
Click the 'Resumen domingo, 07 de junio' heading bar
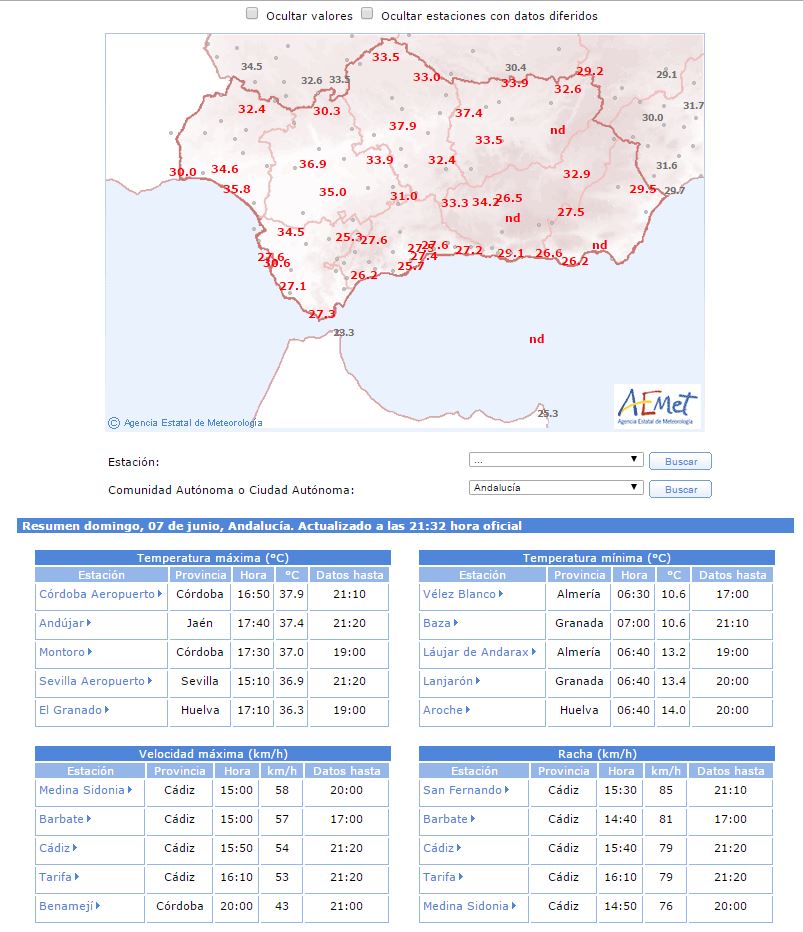coord(405,526)
